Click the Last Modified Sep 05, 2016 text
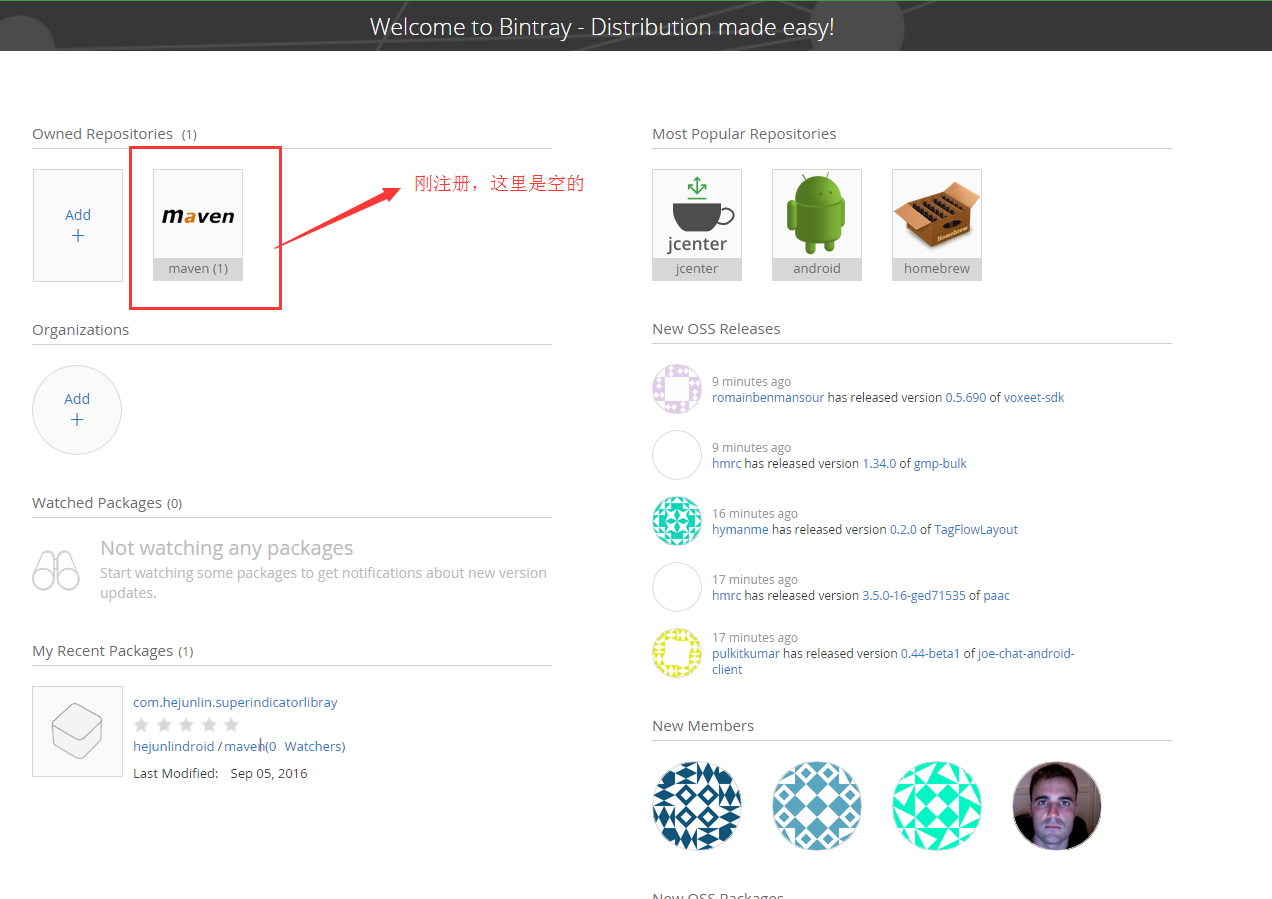The height and width of the screenshot is (899, 1272). pos(220,774)
